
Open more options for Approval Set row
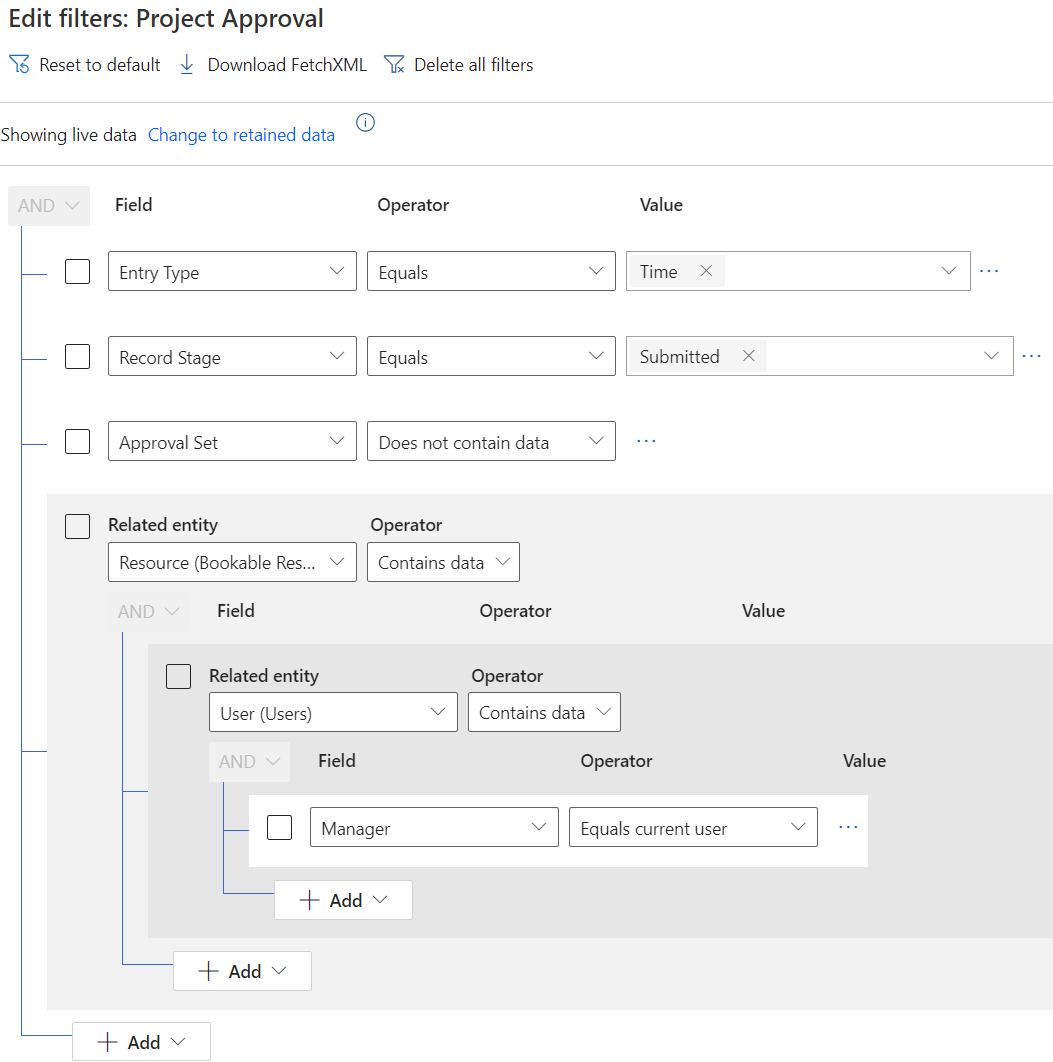coord(647,441)
